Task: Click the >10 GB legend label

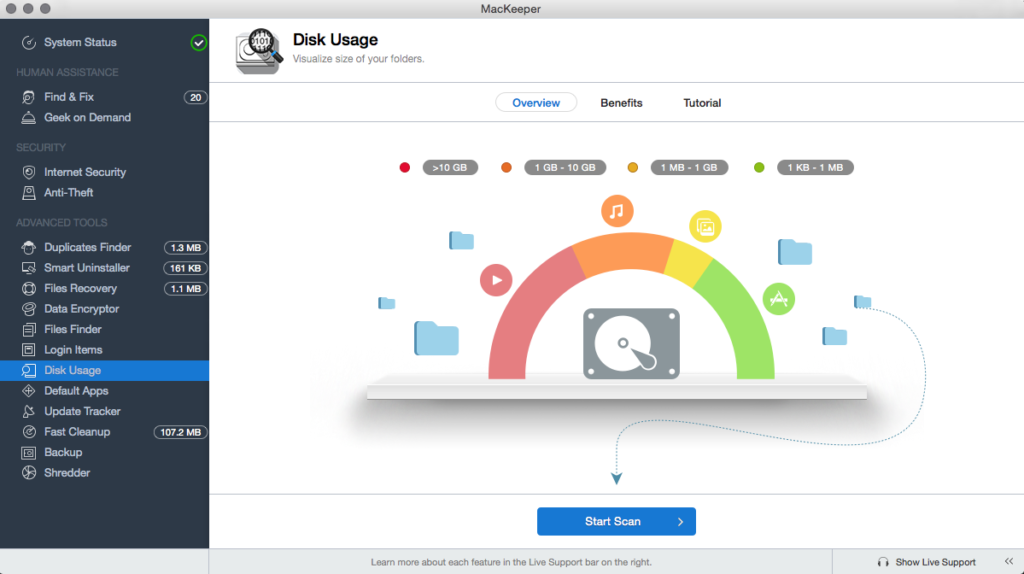Action: point(450,168)
